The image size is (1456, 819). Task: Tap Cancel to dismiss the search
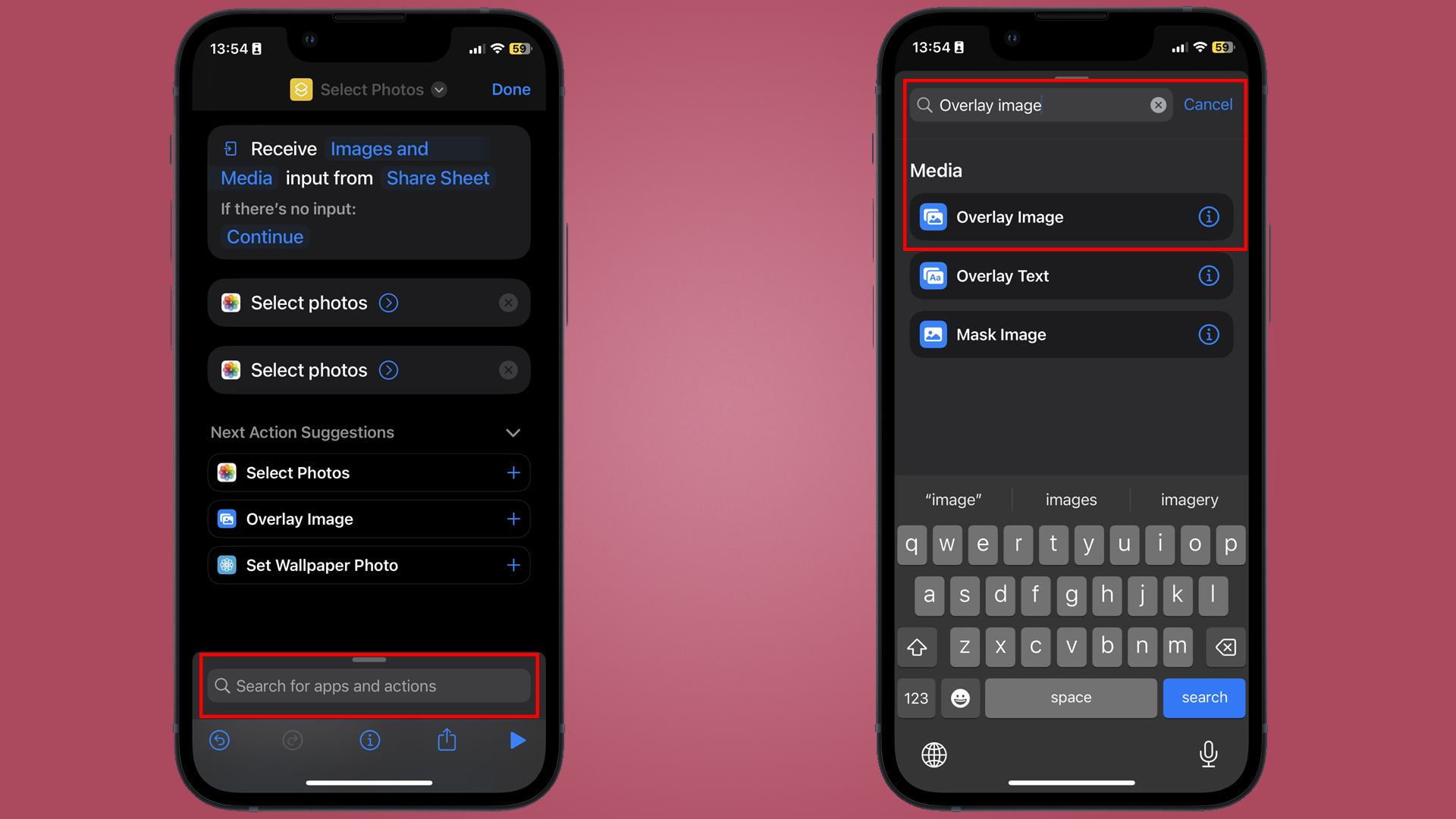tap(1208, 104)
